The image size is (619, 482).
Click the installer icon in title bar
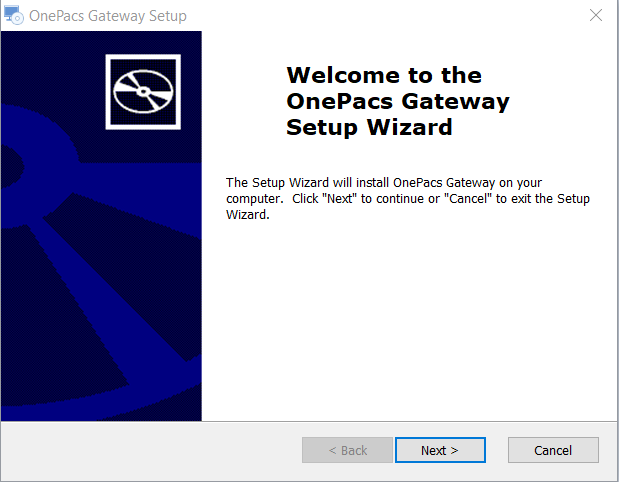pos(14,15)
